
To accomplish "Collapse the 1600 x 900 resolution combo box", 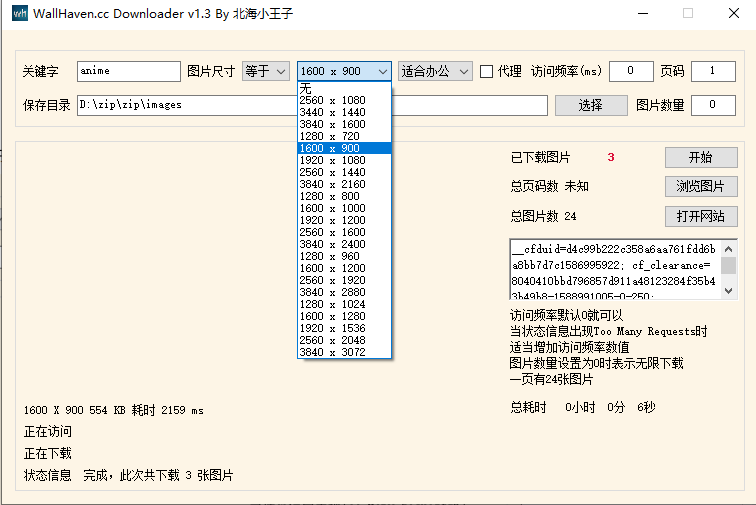I will 344,71.
